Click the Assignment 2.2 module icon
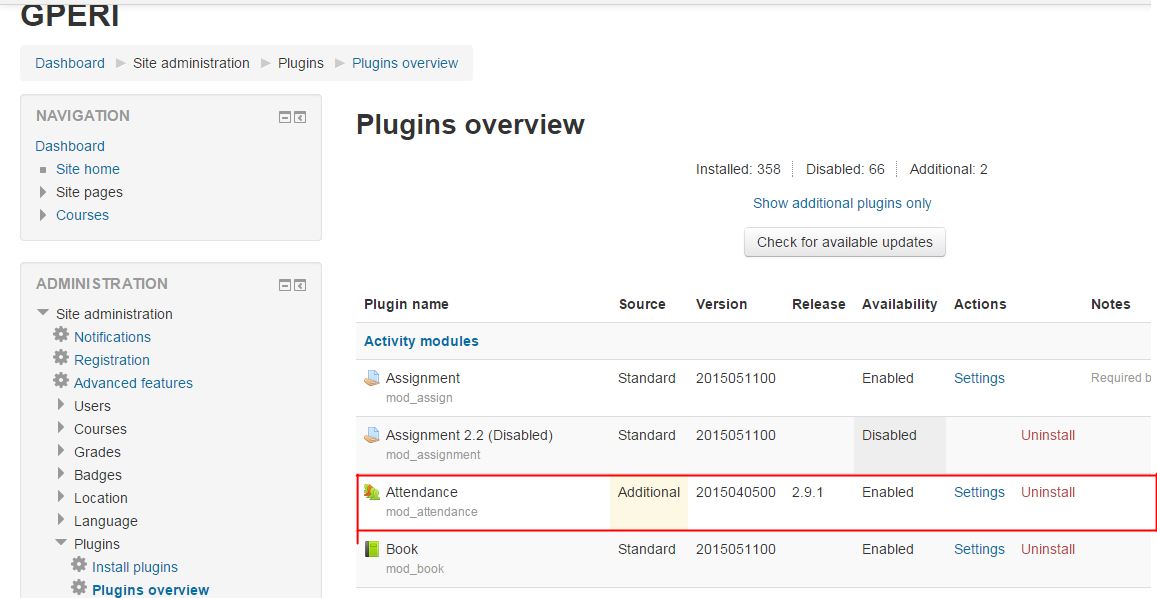The width and height of the screenshot is (1157, 598). click(372, 436)
